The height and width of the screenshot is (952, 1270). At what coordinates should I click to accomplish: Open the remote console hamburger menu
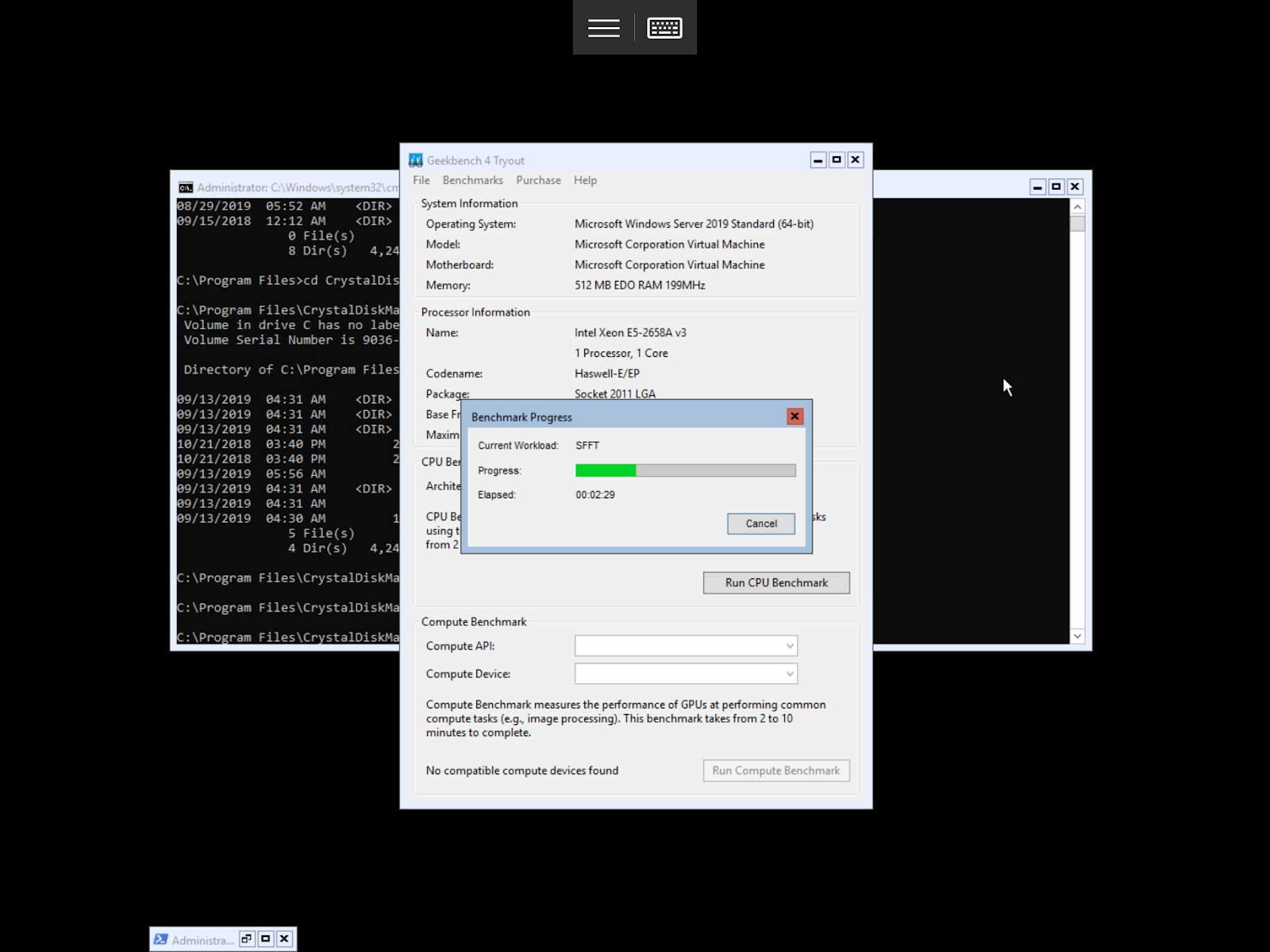[603, 28]
